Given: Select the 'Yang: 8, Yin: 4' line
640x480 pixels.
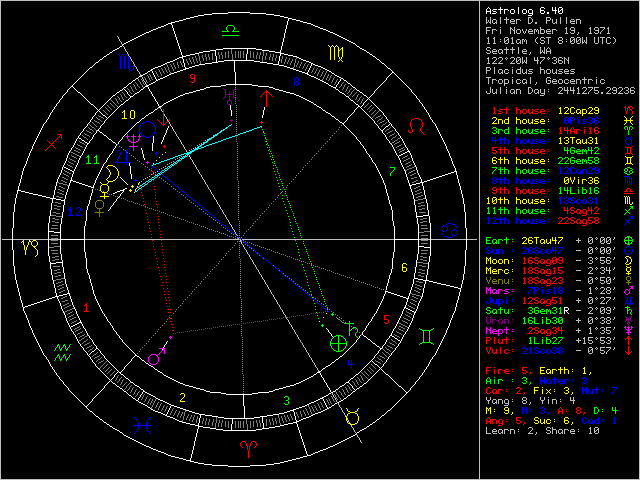Looking at the screenshot, I should point(530,401).
